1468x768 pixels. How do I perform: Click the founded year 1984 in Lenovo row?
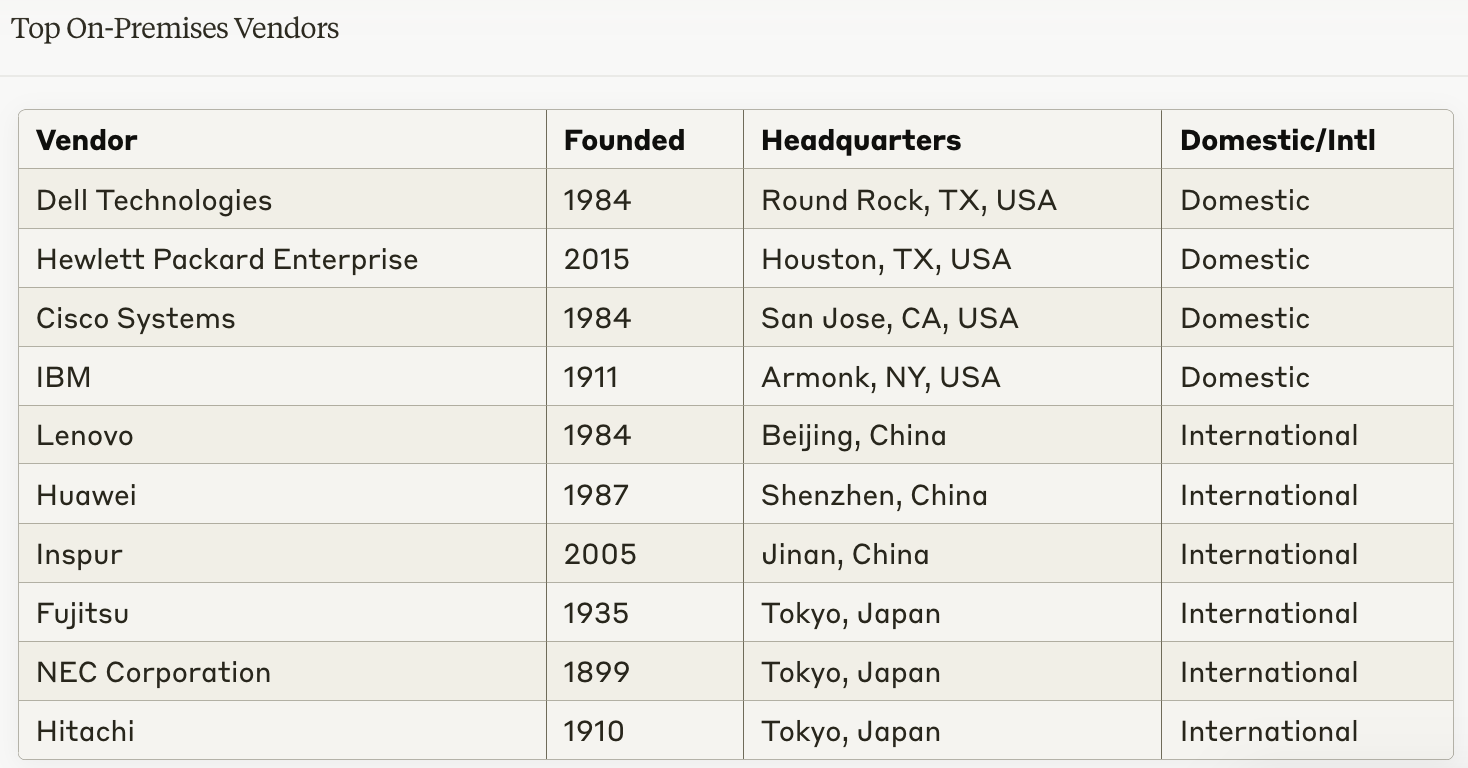[x=597, y=435]
